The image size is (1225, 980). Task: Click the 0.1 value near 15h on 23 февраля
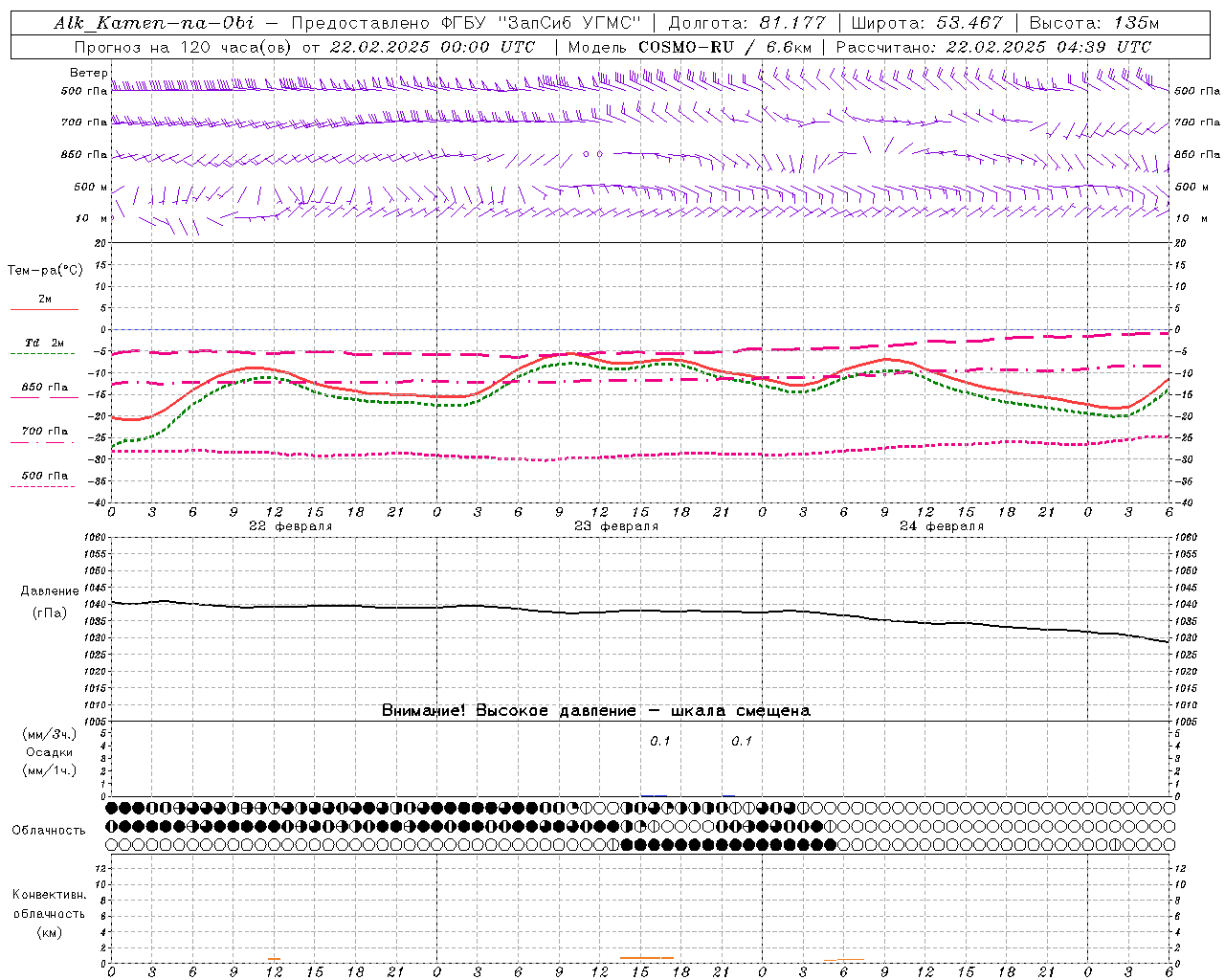pyautogui.click(x=660, y=741)
